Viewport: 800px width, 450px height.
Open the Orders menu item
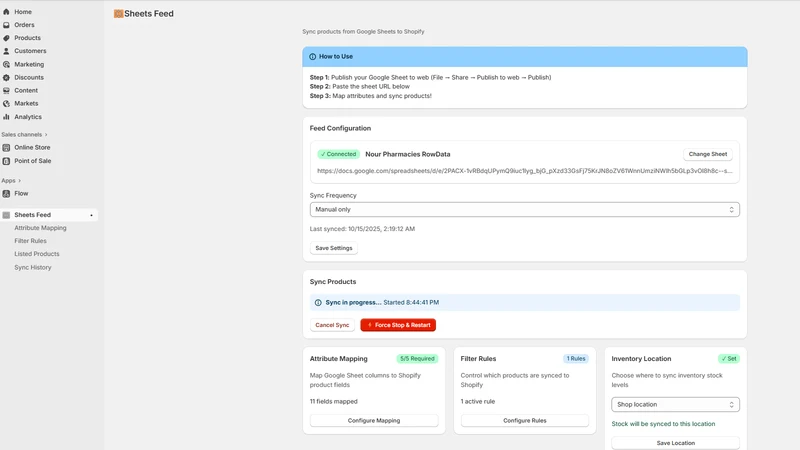coord(24,25)
